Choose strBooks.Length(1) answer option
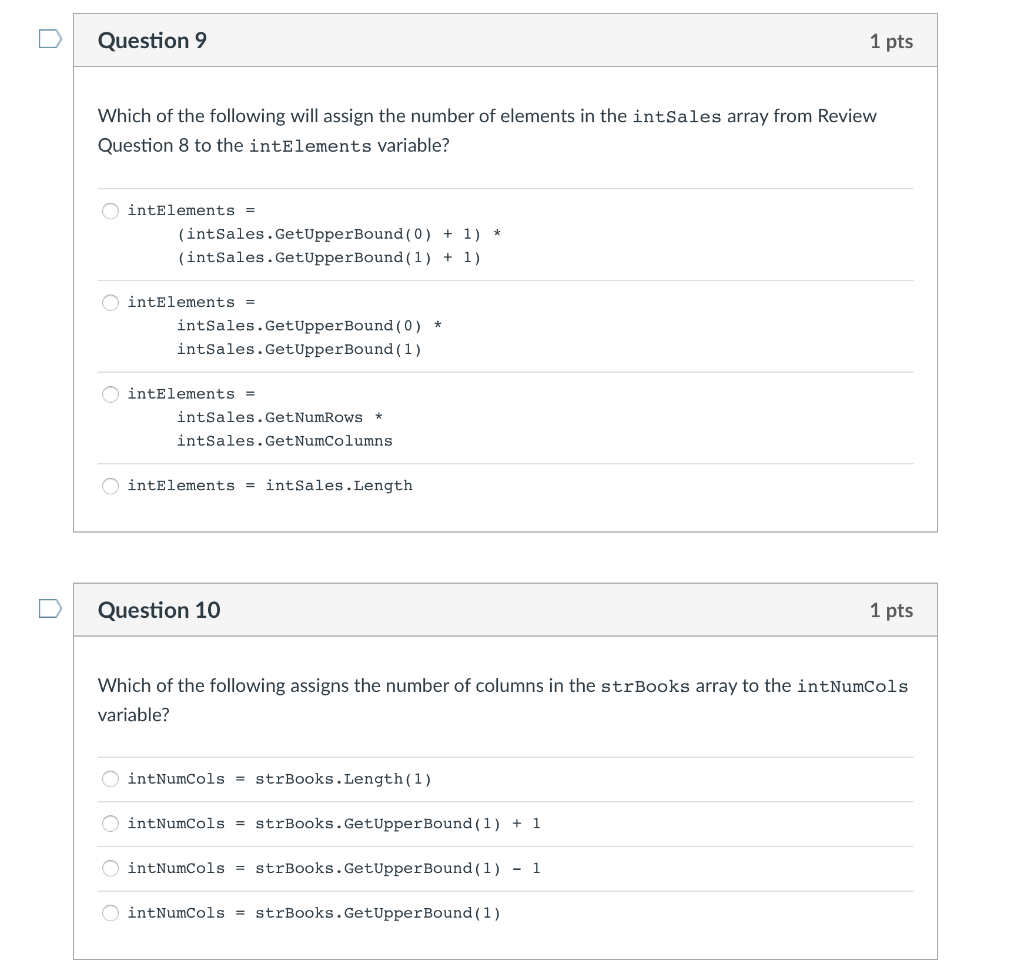 pyautogui.click(x=110, y=779)
